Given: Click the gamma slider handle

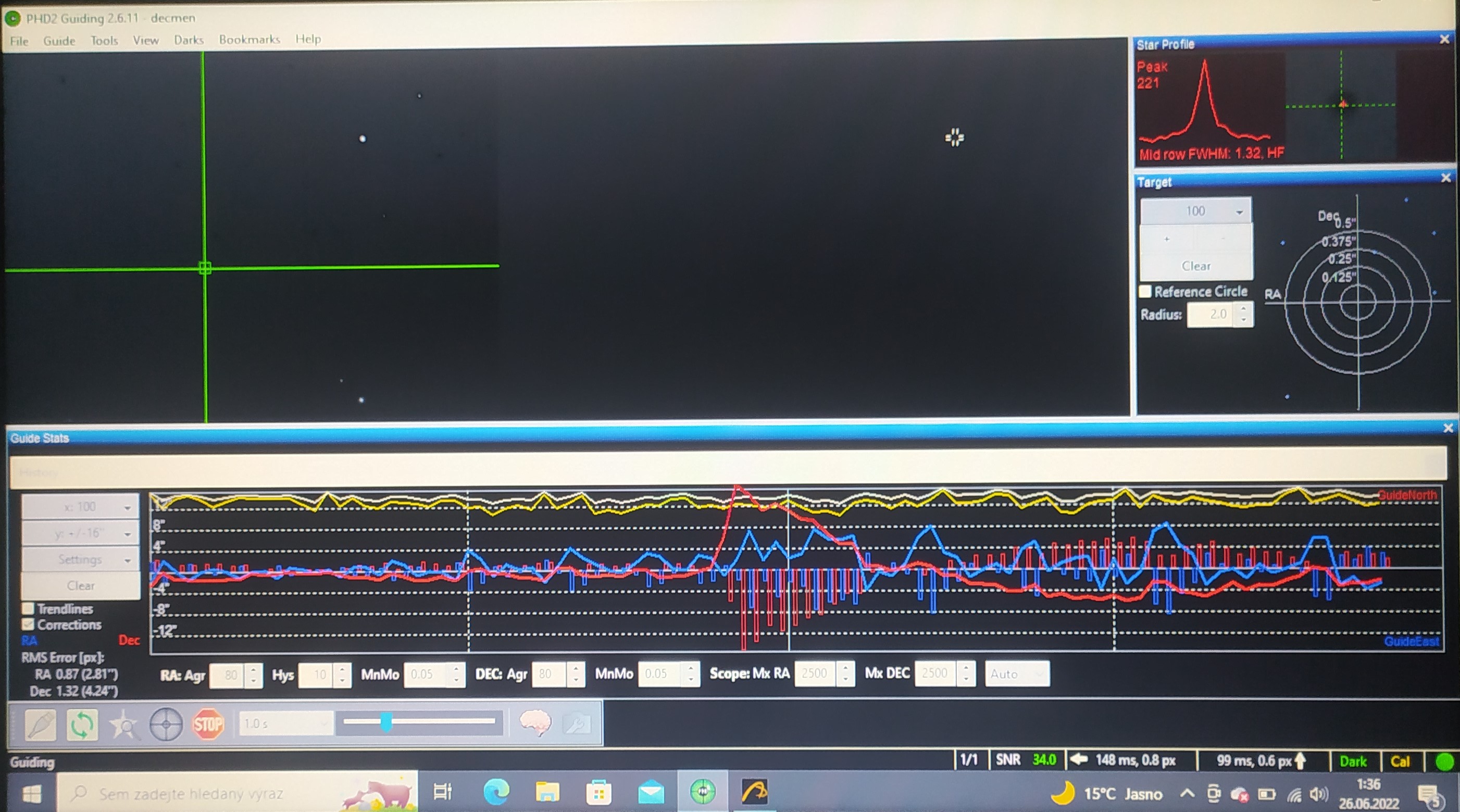Looking at the screenshot, I should point(386,722).
